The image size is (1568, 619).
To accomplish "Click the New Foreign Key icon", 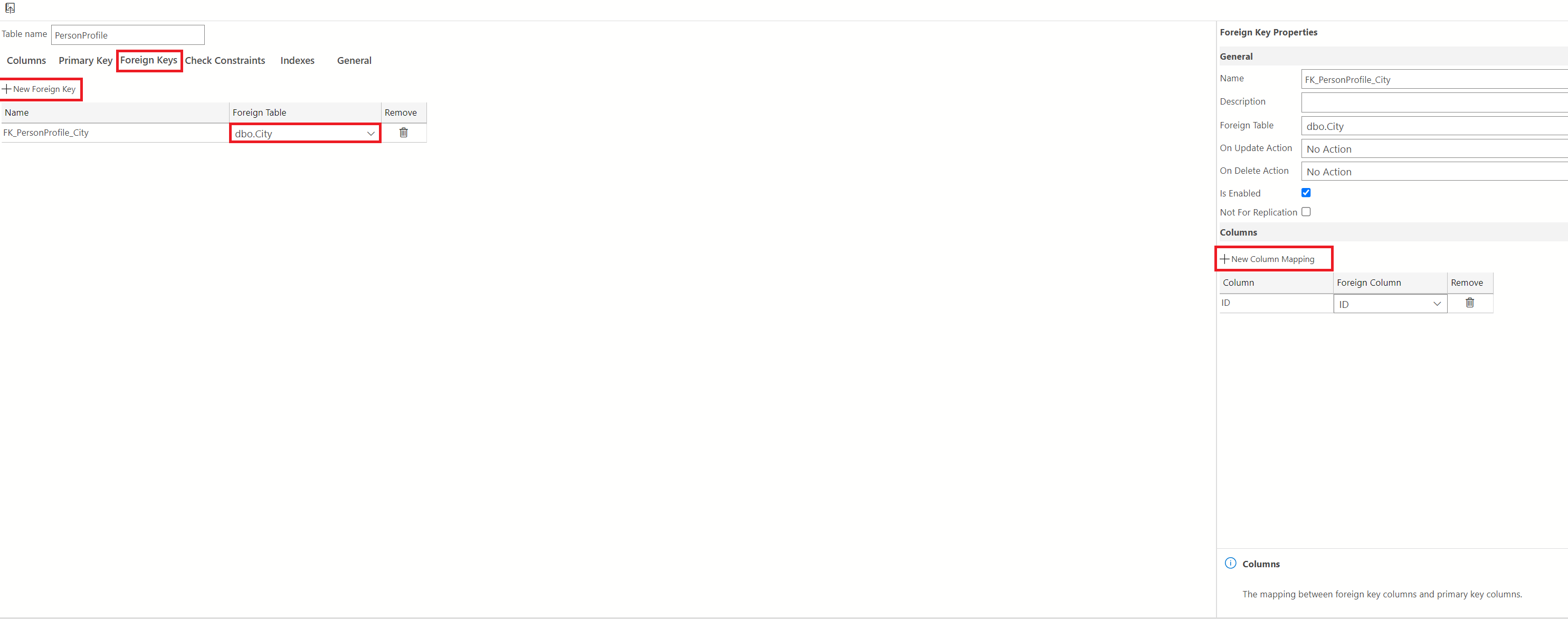I will 40,89.
